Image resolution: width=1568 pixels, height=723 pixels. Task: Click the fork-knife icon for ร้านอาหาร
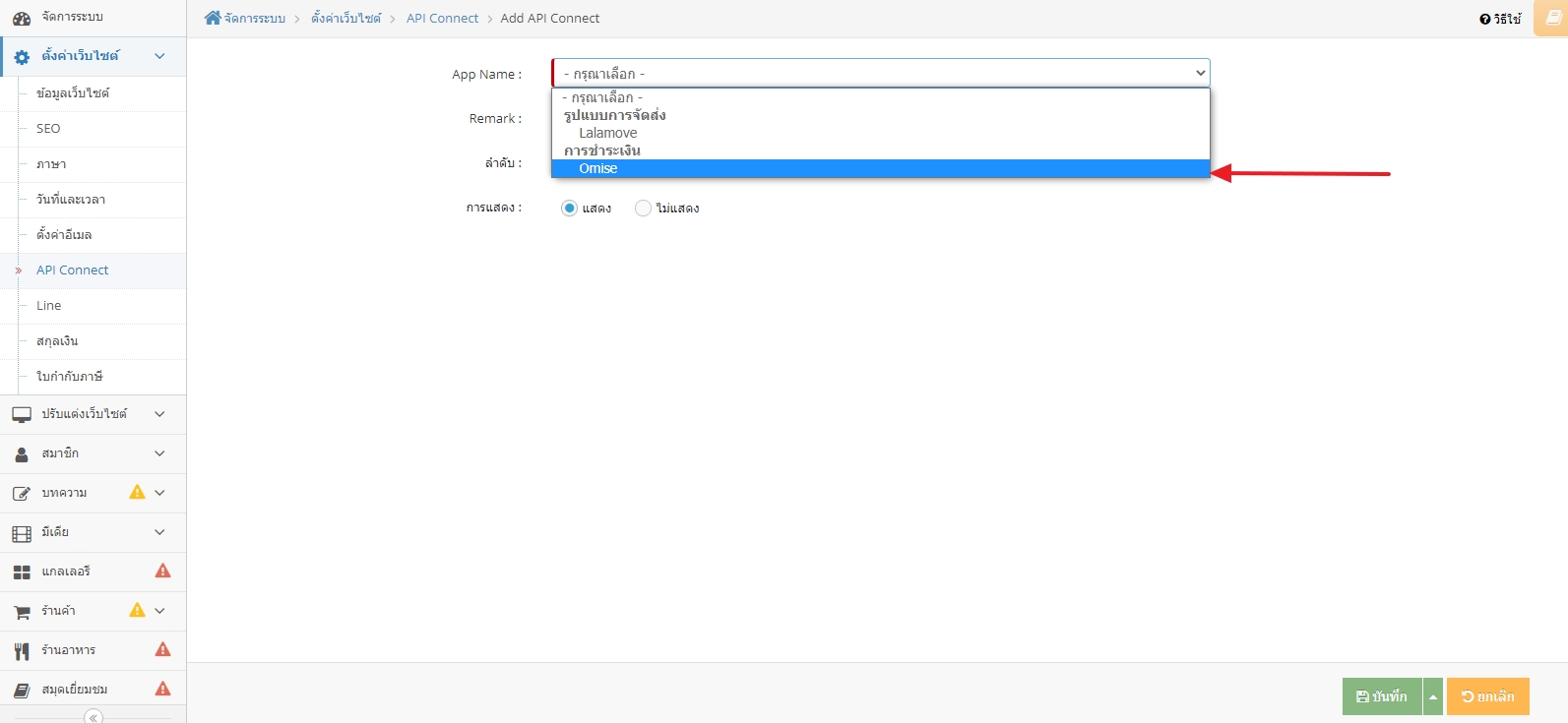coord(22,651)
